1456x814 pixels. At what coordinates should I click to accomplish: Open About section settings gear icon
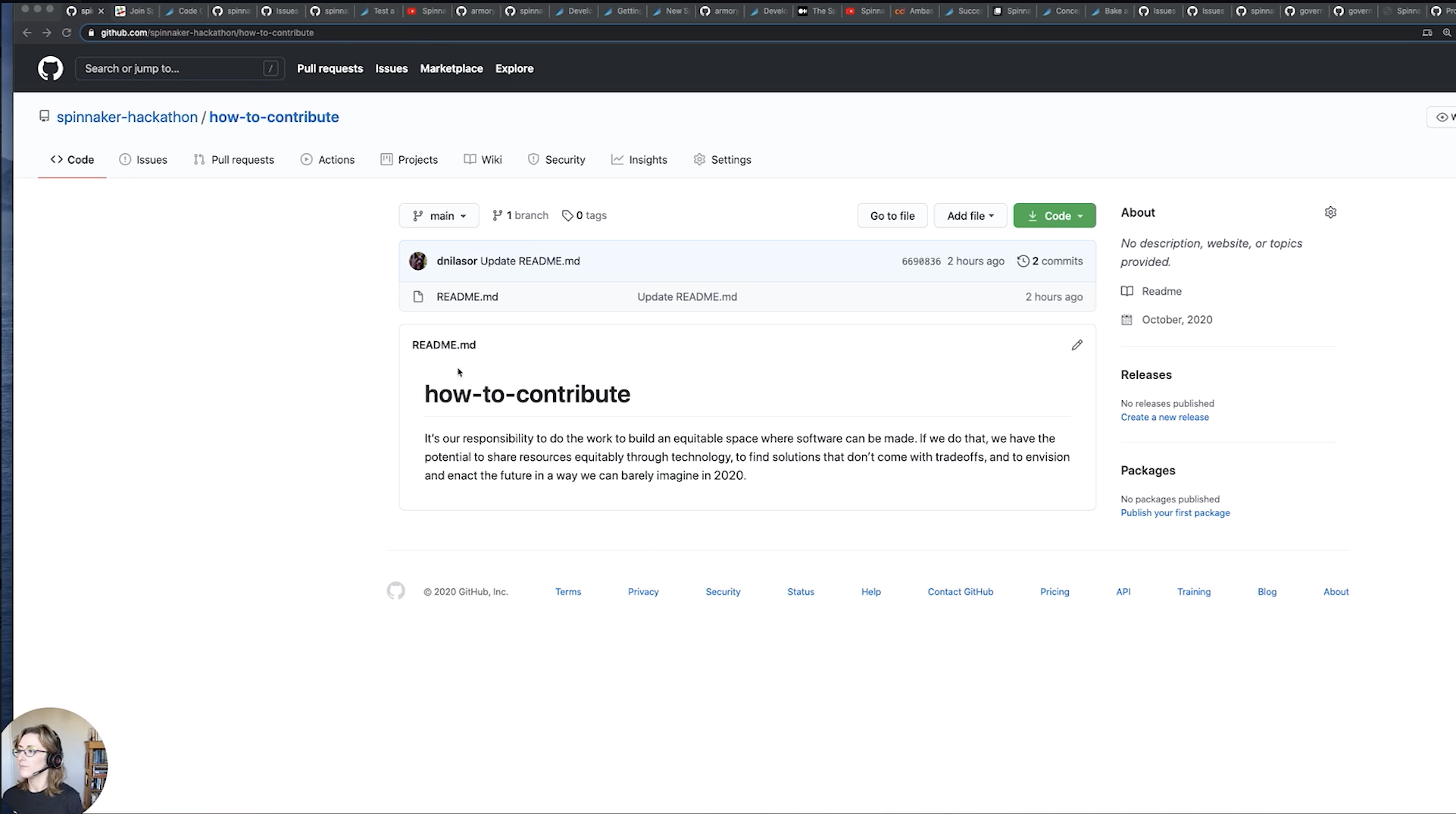[x=1330, y=212]
